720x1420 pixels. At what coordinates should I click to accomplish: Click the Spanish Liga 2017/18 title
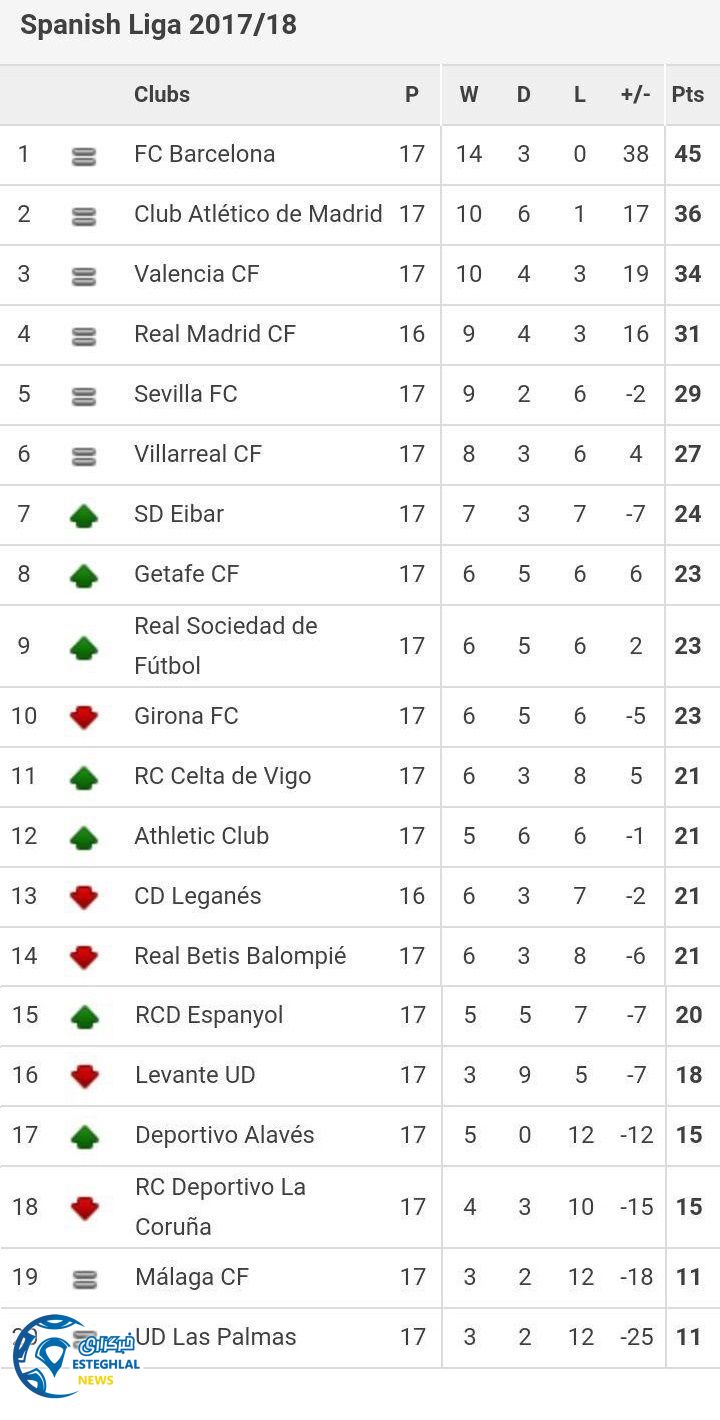click(158, 25)
